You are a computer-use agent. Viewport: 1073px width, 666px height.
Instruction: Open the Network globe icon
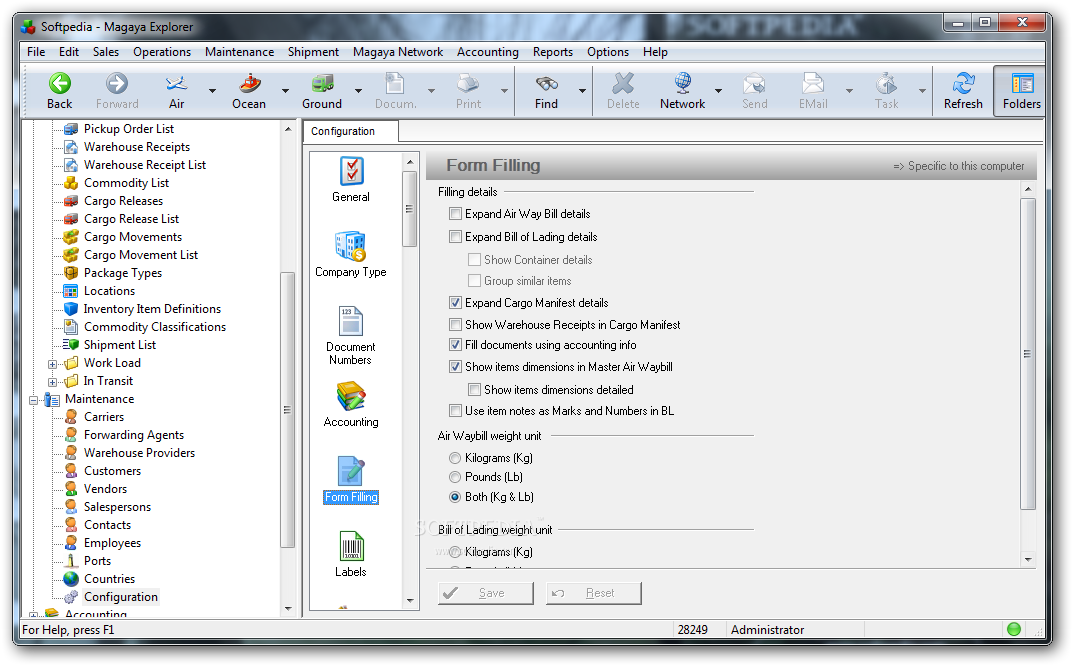click(682, 84)
